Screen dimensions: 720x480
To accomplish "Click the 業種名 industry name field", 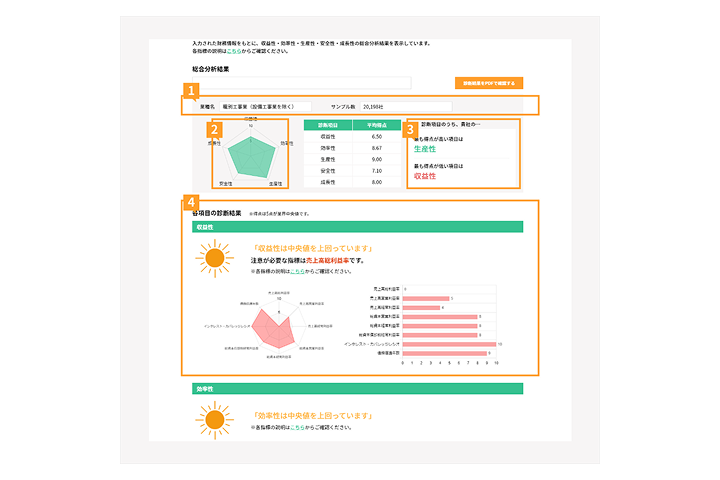I will [267, 106].
